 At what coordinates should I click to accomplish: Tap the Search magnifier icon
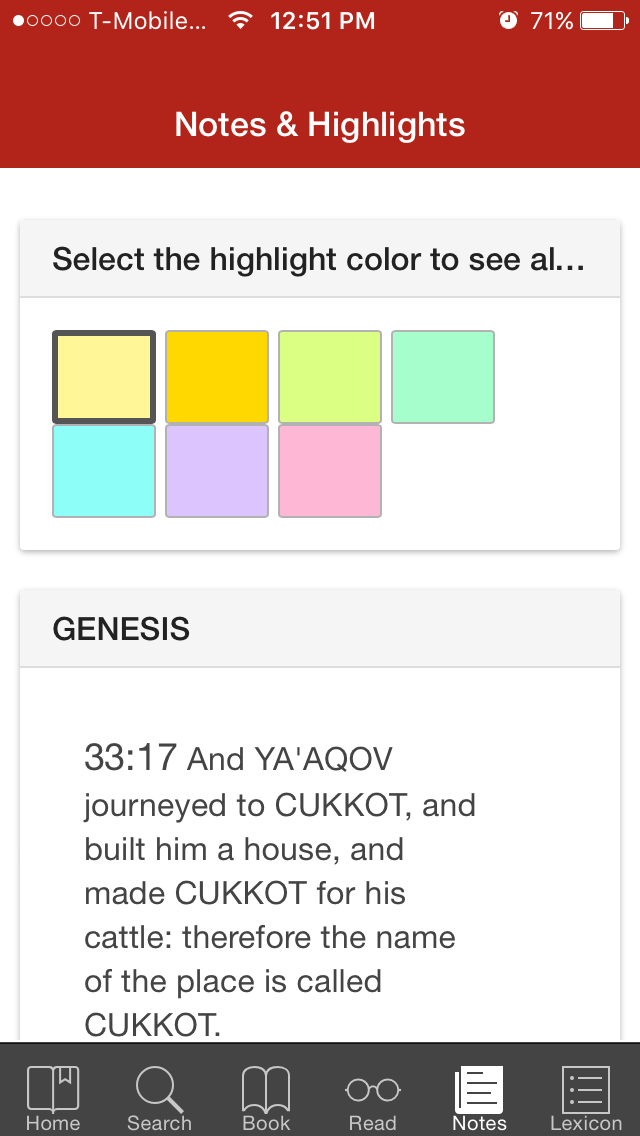pyautogui.click(x=159, y=1090)
